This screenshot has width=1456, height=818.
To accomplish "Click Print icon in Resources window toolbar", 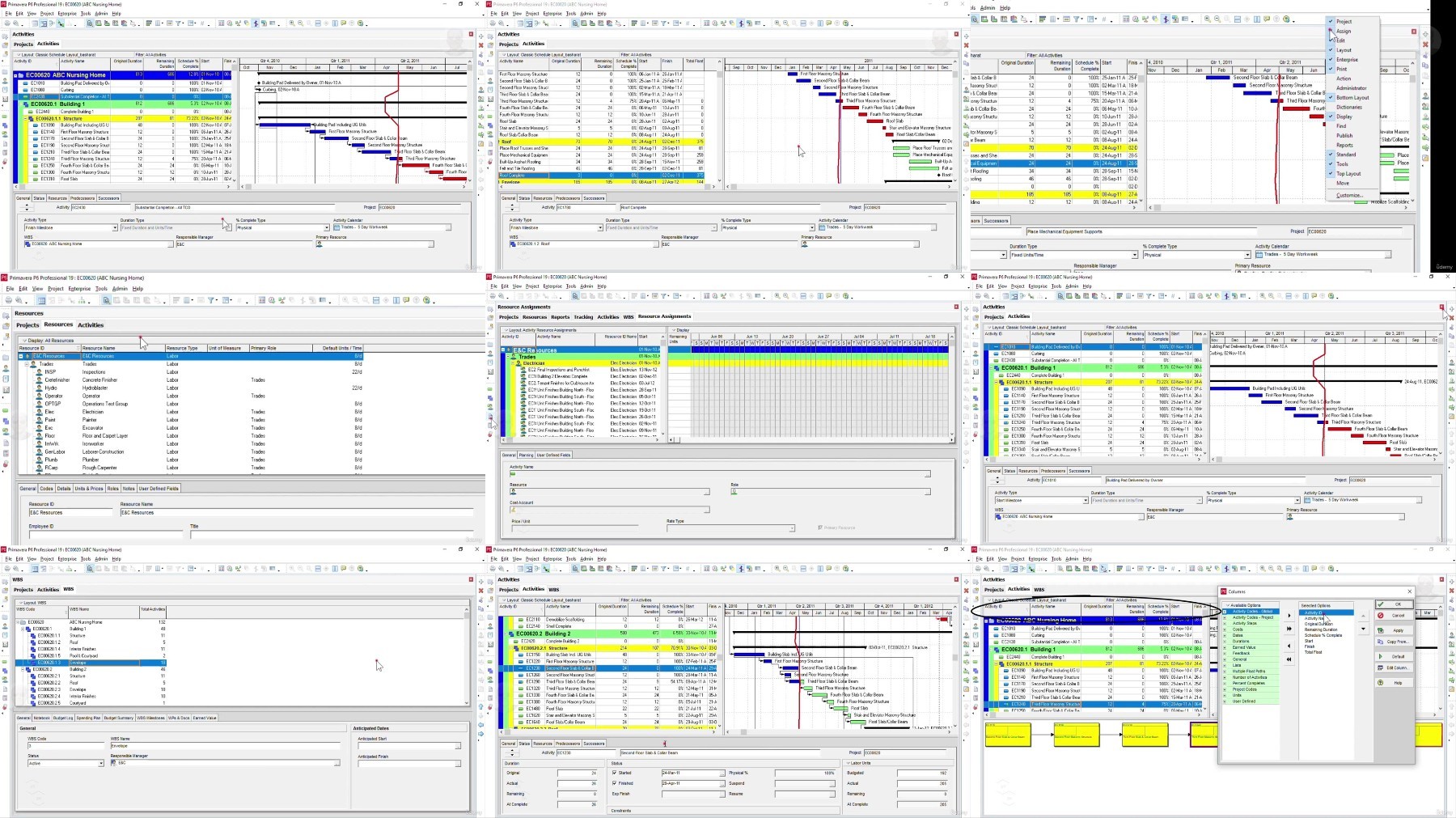I will coord(9,300).
